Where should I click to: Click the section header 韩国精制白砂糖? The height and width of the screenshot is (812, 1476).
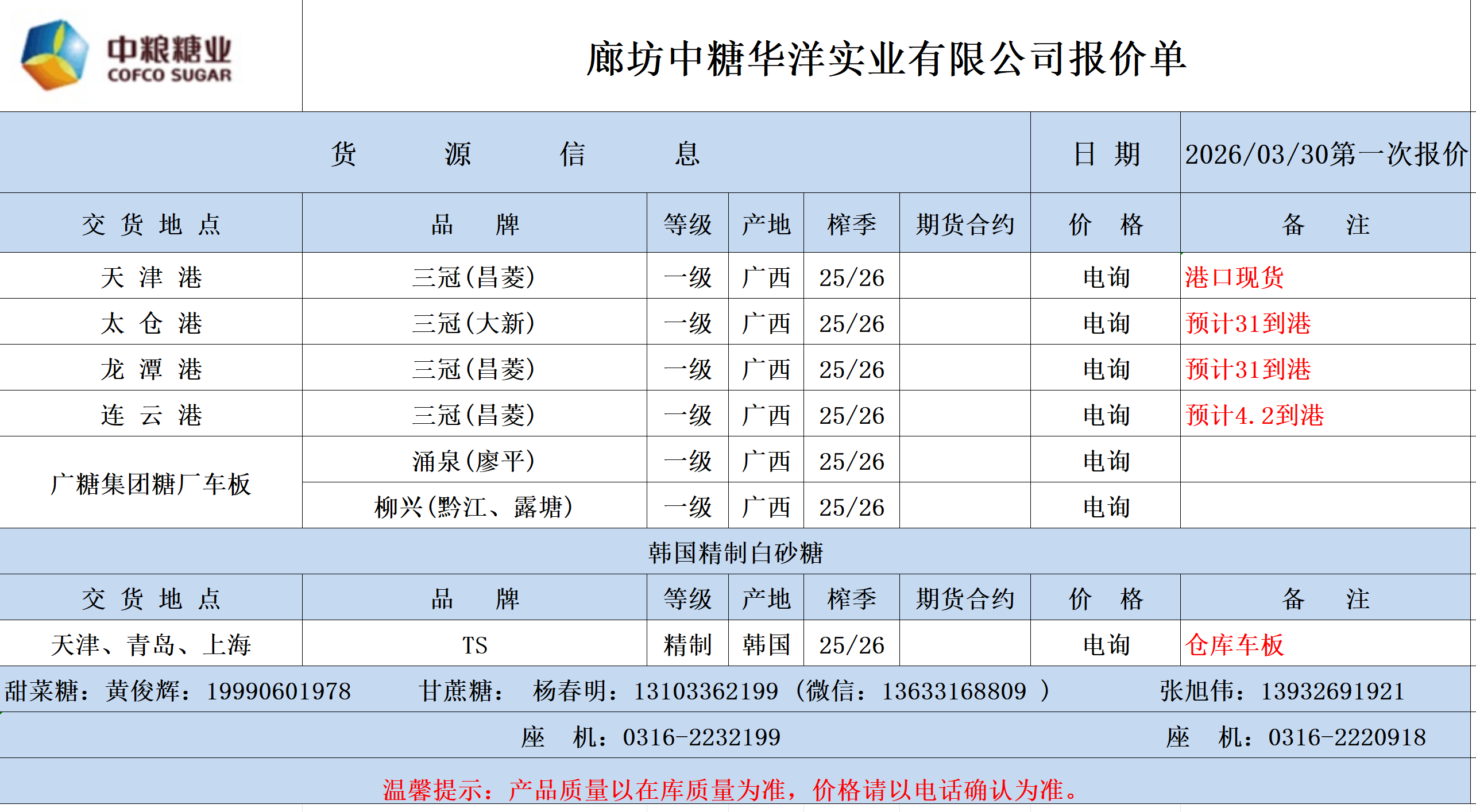click(736, 552)
